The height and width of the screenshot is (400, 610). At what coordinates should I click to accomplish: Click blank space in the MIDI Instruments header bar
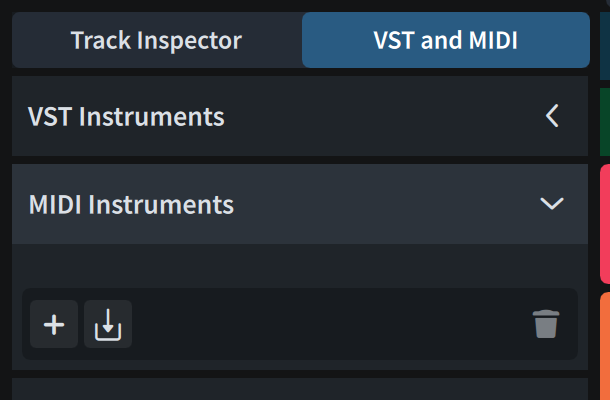pyautogui.click(x=390, y=205)
